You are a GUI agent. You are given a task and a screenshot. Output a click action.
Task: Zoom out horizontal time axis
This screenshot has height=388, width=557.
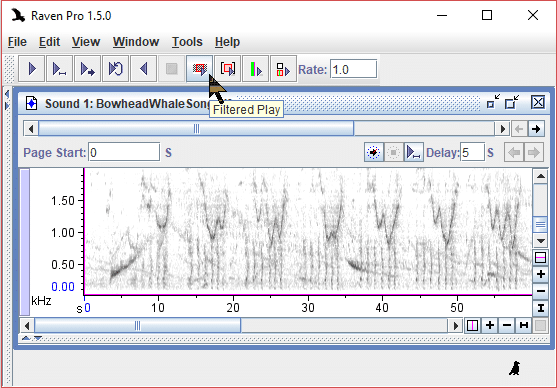coord(507,325)
